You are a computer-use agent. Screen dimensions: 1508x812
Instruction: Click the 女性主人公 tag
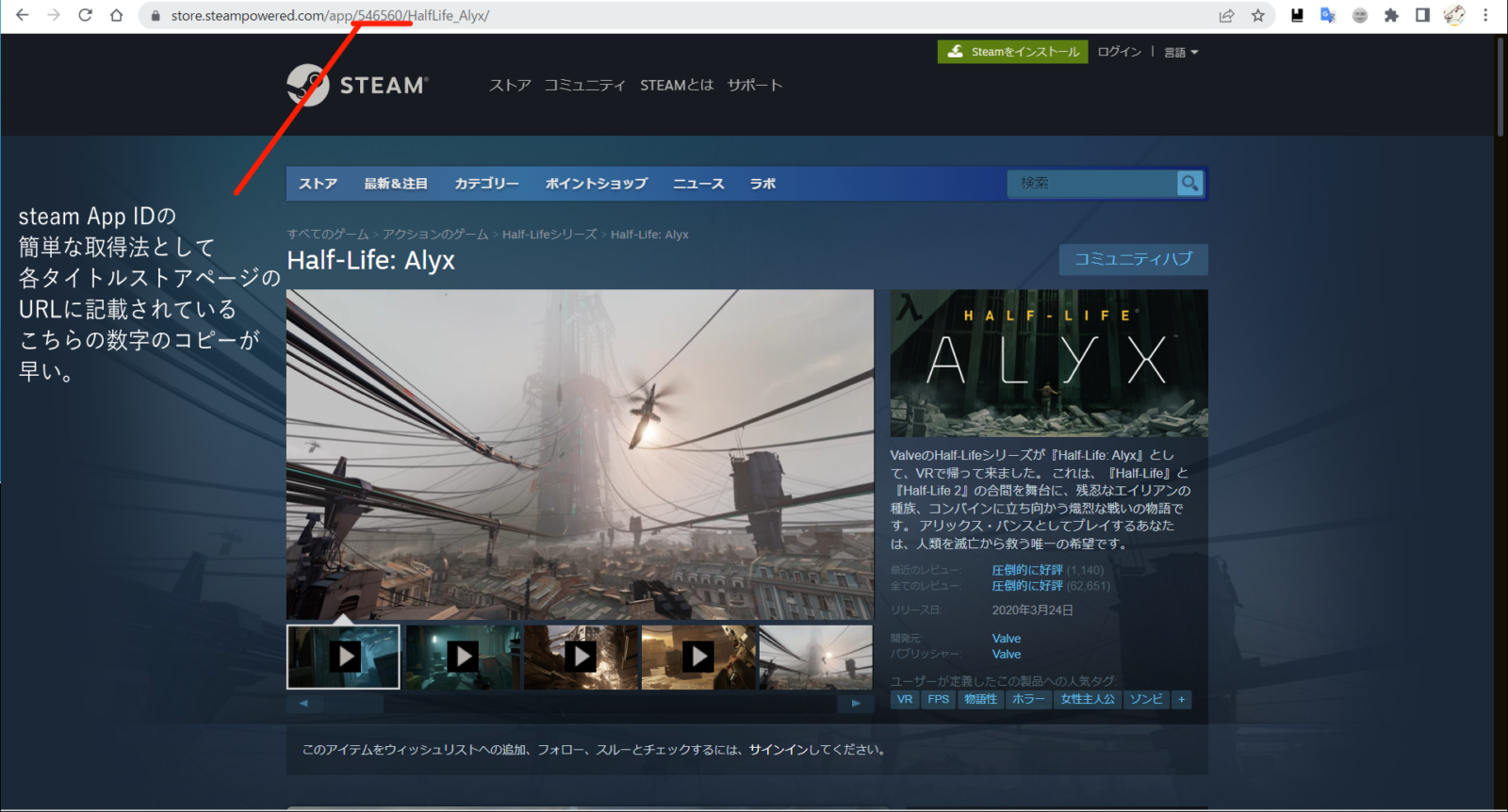1088,699
